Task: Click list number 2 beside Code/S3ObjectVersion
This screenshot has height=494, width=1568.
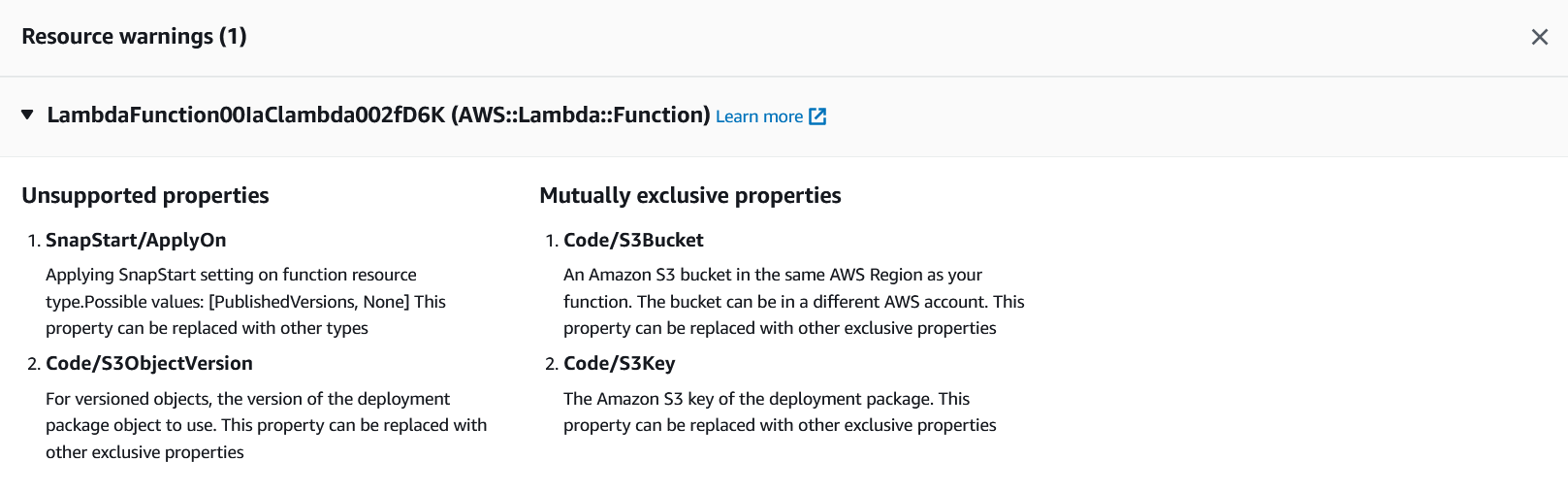Action: [34, 364]
